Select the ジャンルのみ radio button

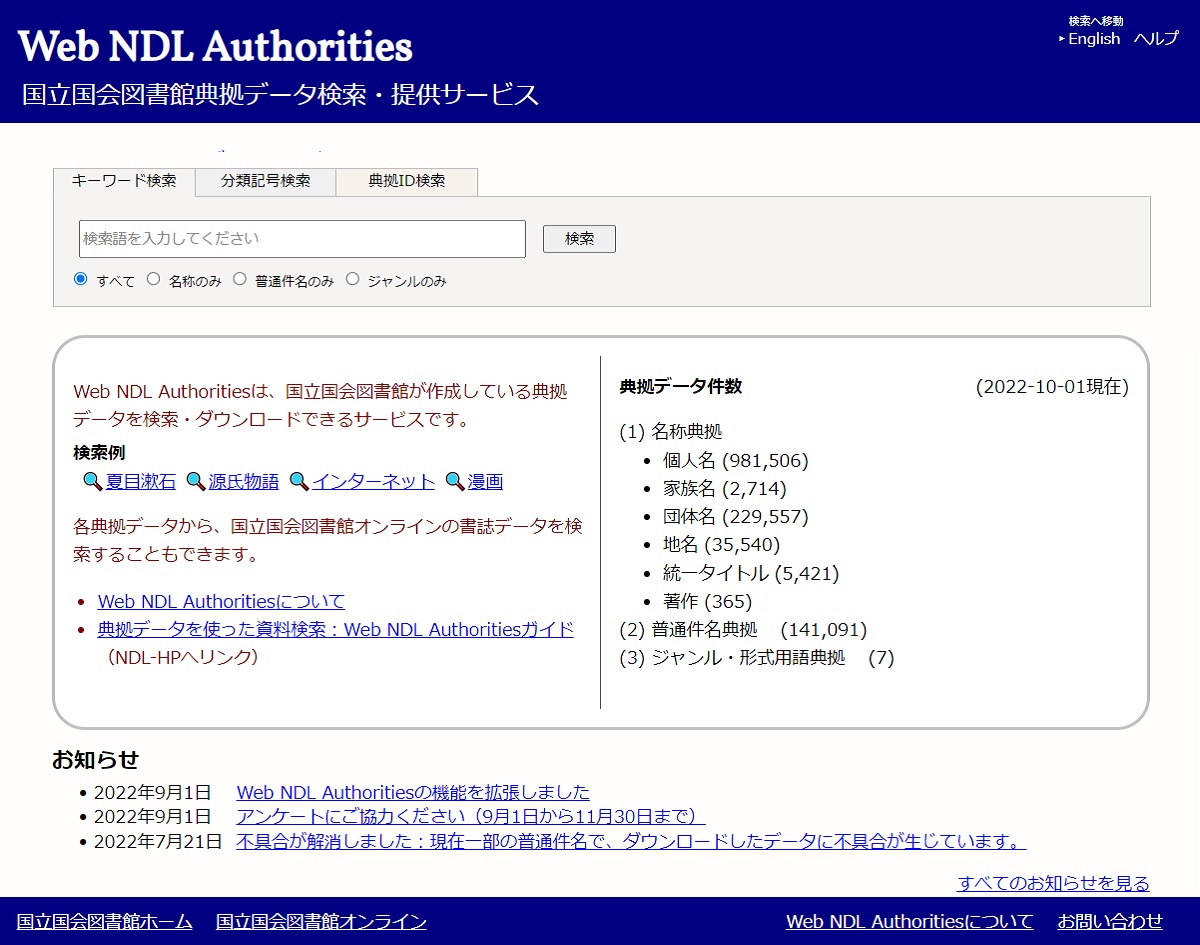click(352, 278)
